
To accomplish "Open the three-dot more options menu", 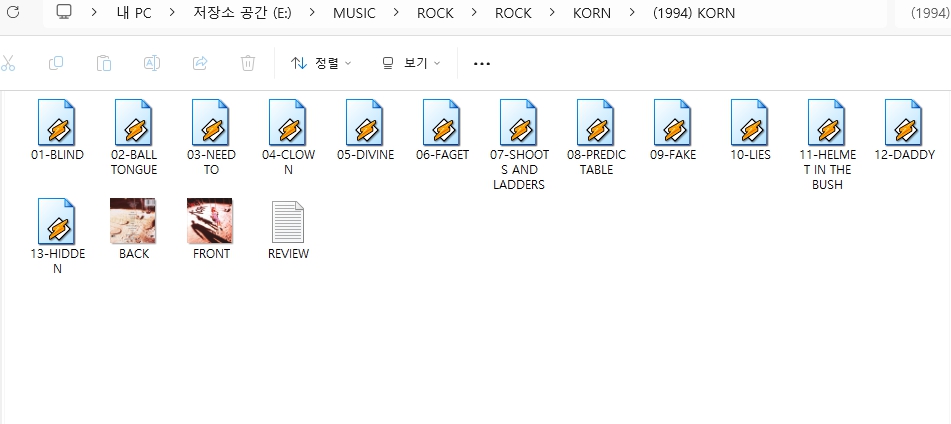I will 482,63.
